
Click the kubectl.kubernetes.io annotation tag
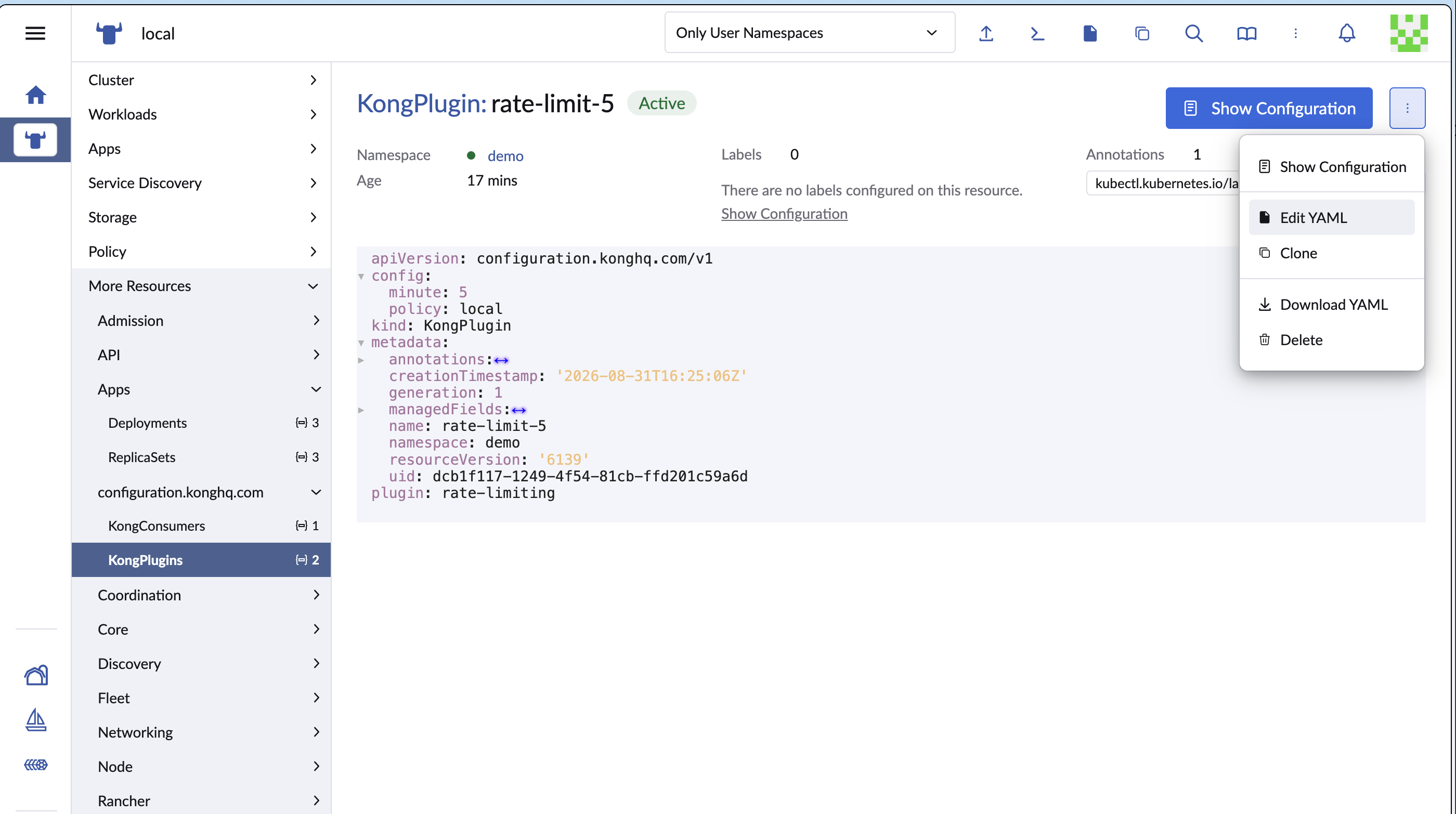click(x=1163, y=183)
